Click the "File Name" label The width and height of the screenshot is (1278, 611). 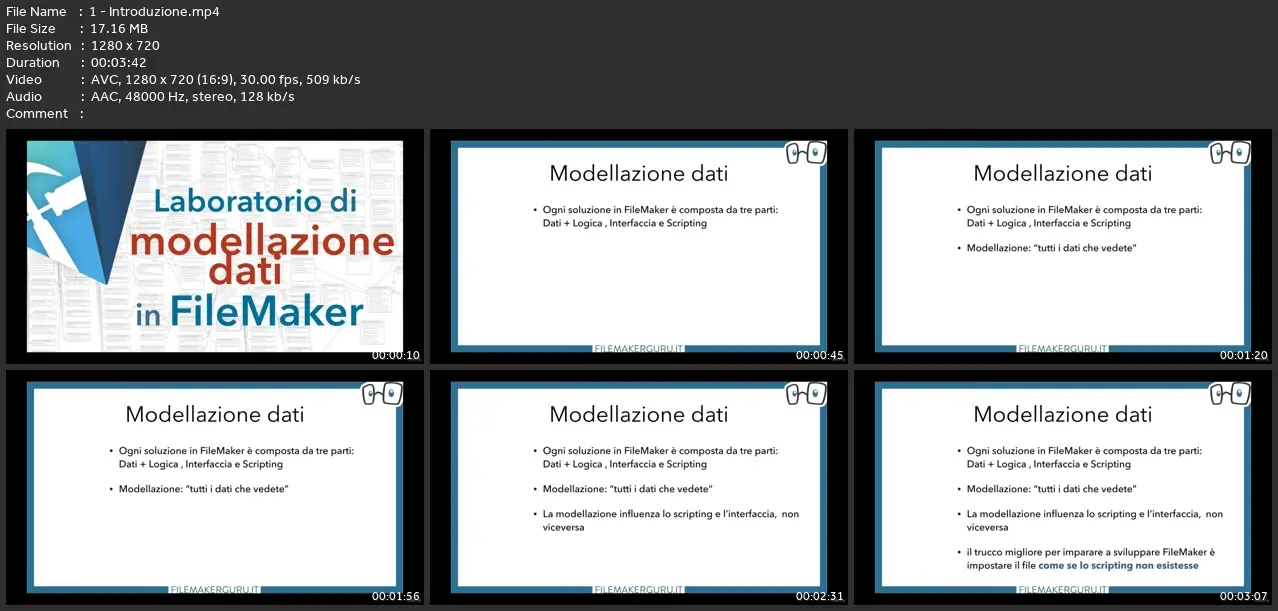(x=36, y=12)
